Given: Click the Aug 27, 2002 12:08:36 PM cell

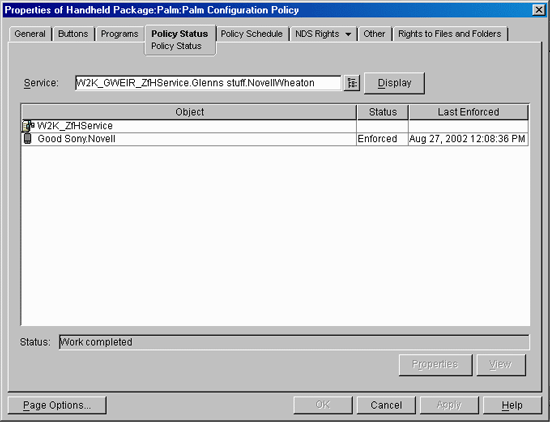Looking at the screenshot, I should pyautogui.click(x=468, y=139).
